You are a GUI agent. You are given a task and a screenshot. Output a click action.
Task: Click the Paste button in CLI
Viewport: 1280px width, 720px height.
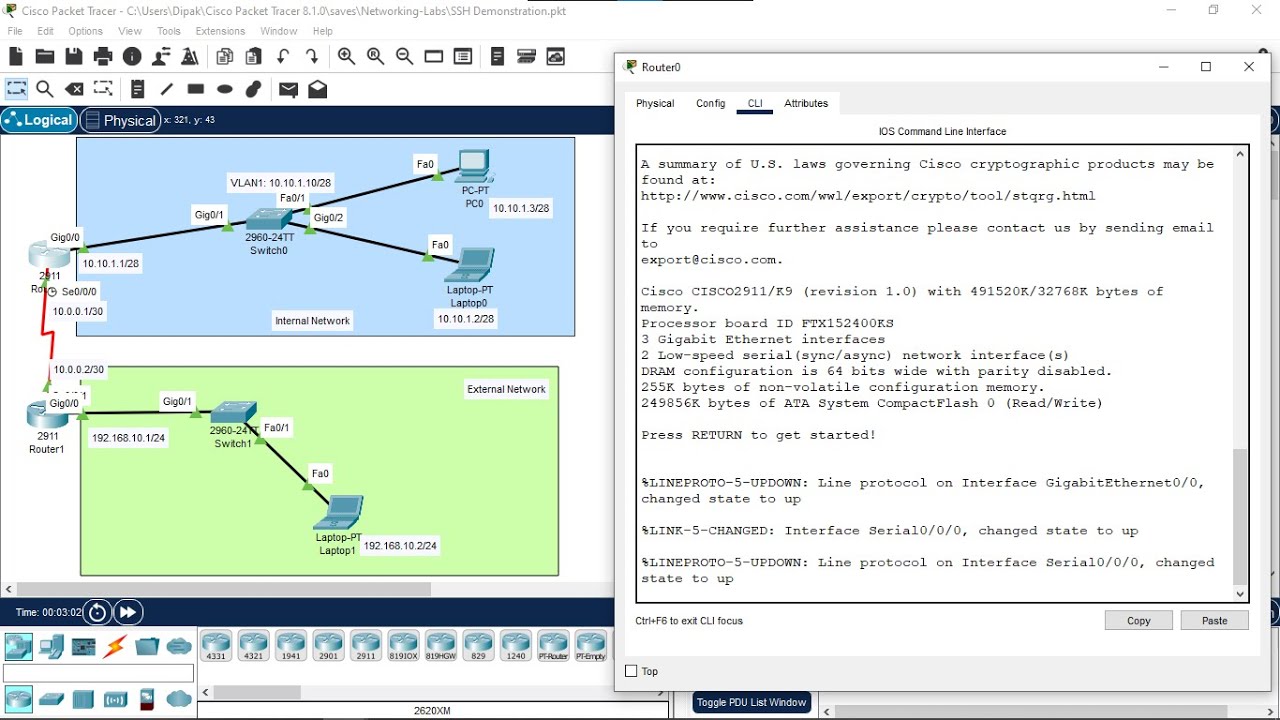(1215, 620)
